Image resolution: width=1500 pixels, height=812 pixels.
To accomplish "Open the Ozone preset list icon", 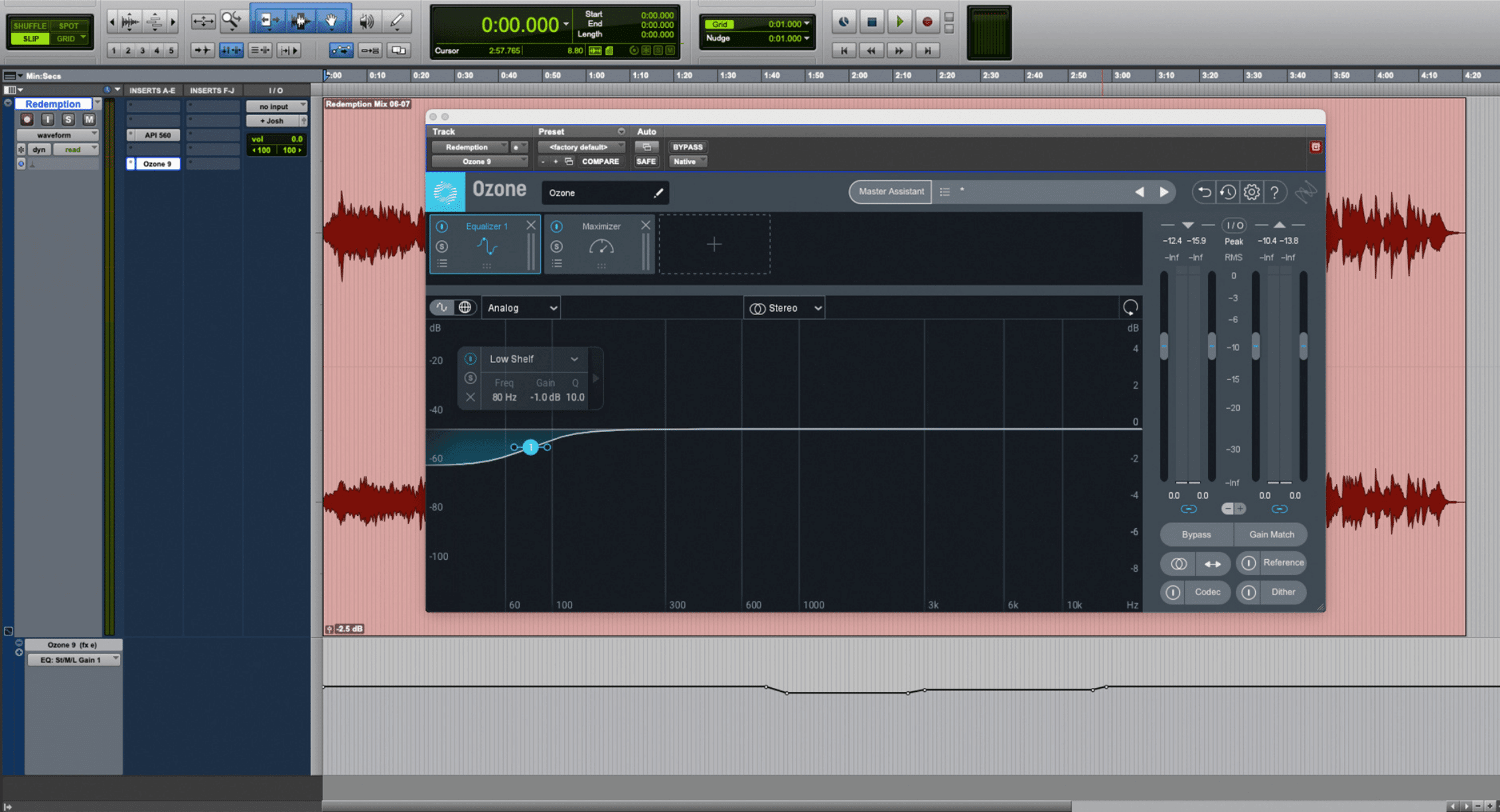I will coord(944,192).
